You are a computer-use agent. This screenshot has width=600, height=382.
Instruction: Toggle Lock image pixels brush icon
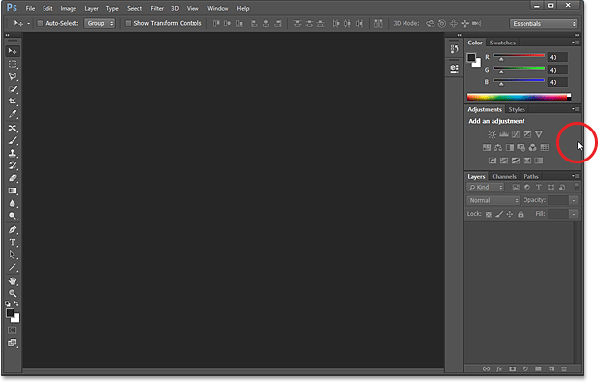pos(499,214)
